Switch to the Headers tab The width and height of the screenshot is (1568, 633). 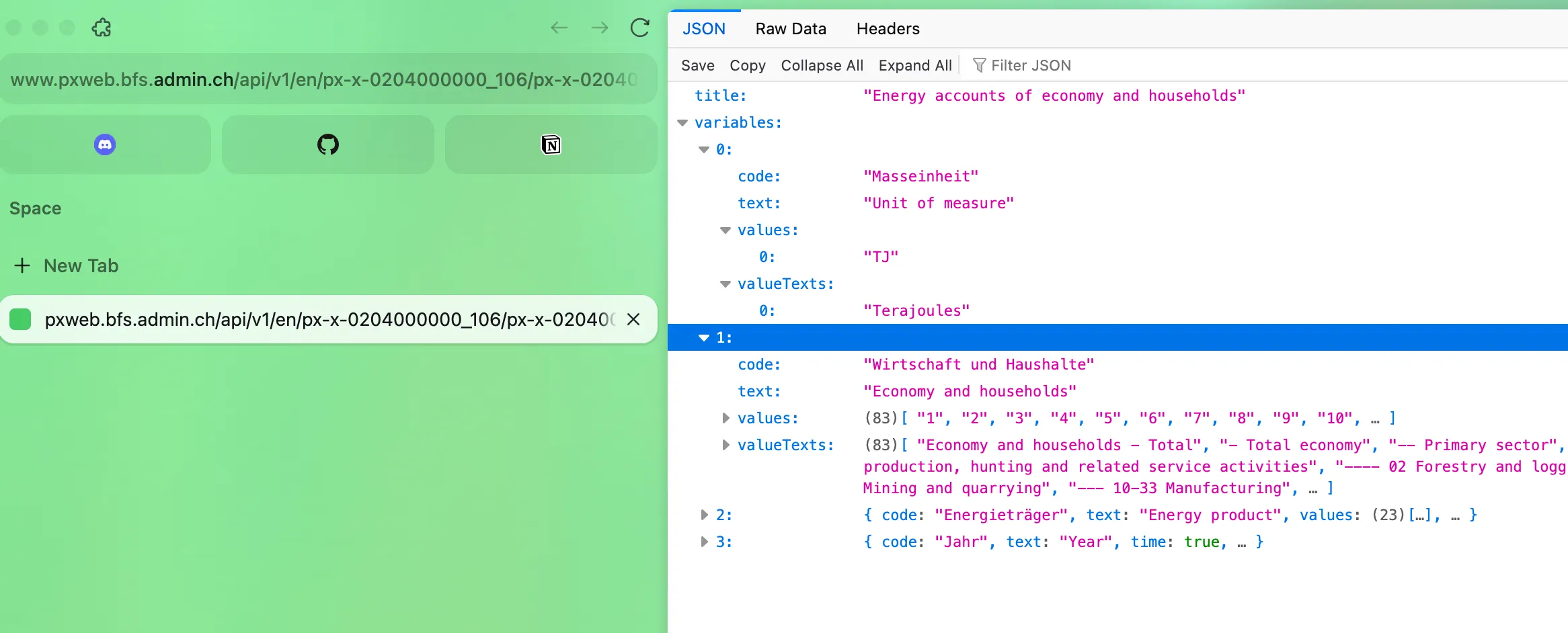pos(888,29)
